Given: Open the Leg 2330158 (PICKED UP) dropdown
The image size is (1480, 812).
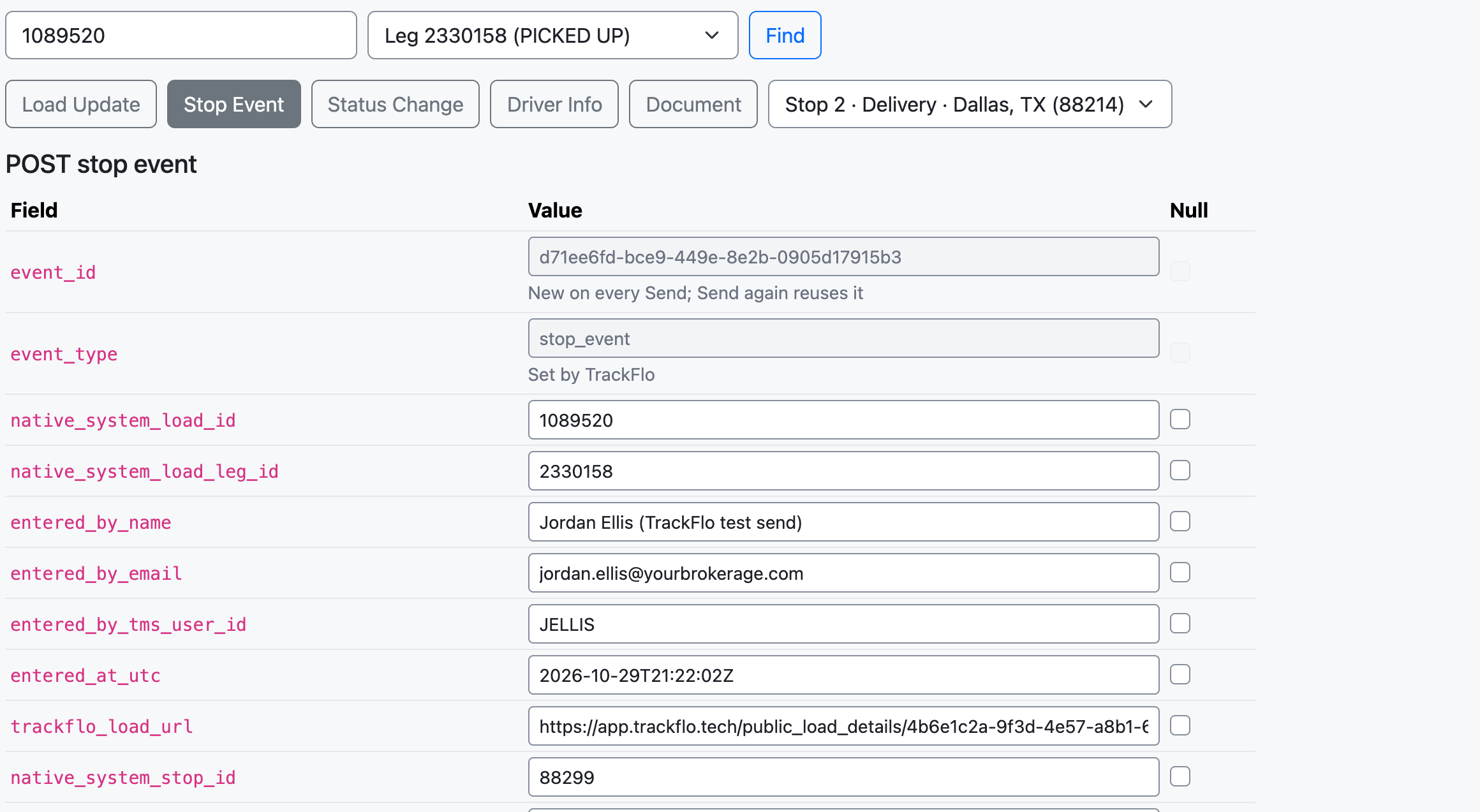Looking at the screenshot, I should (552, 35).
